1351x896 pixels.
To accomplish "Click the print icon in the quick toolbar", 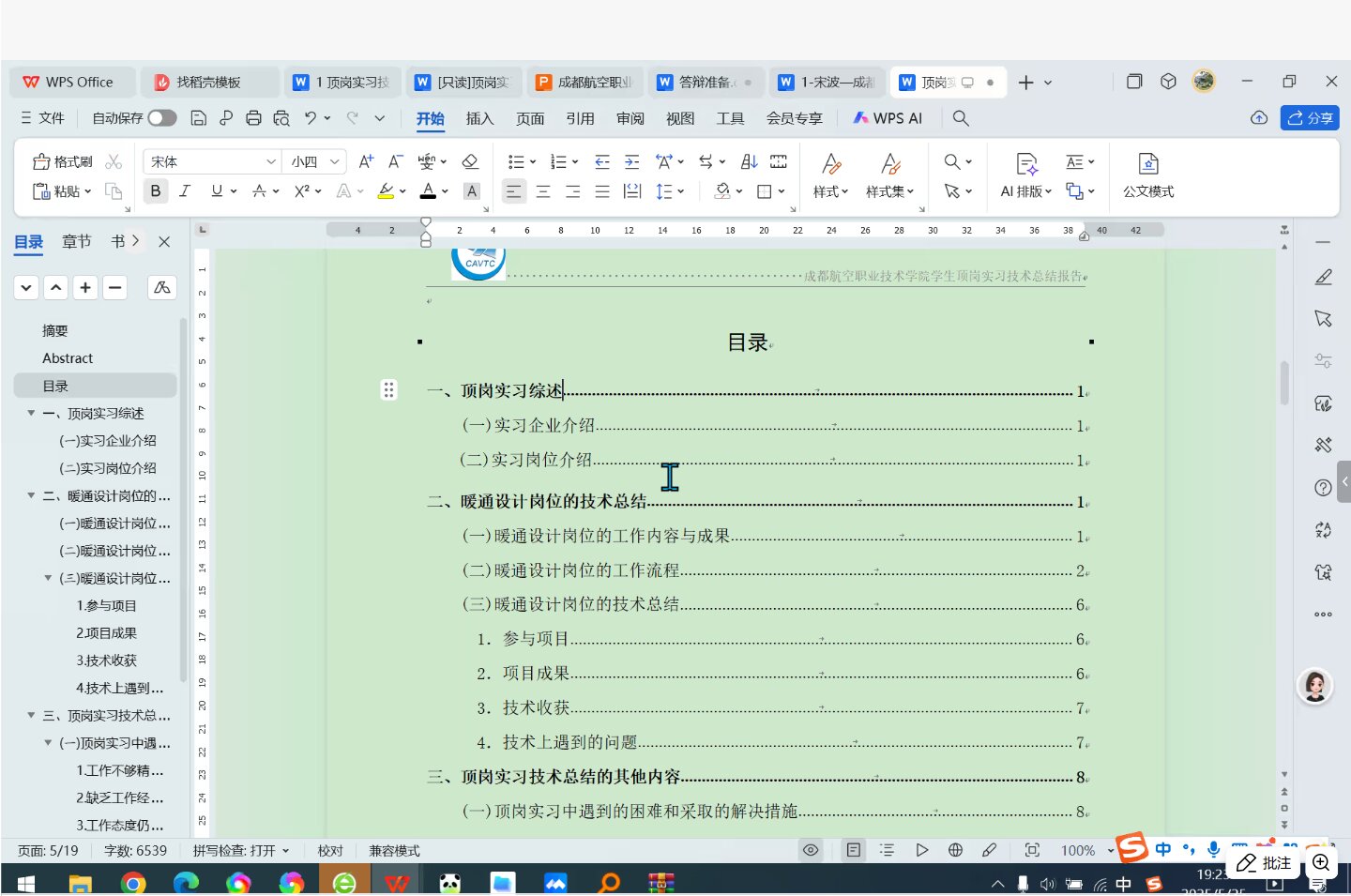I will coord(253,118).
